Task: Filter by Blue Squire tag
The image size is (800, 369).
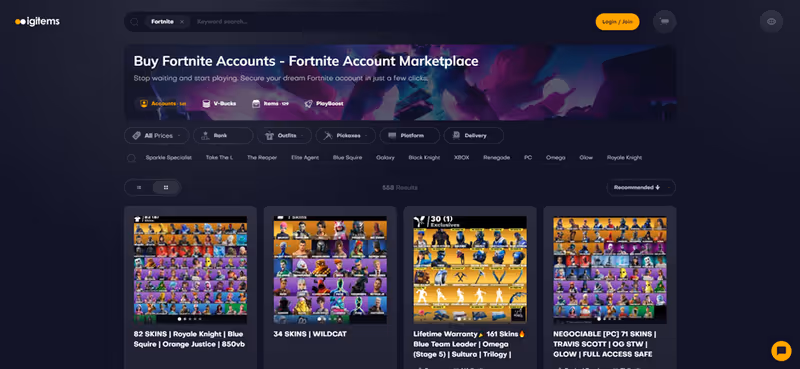Action: [x=347, y=158]
